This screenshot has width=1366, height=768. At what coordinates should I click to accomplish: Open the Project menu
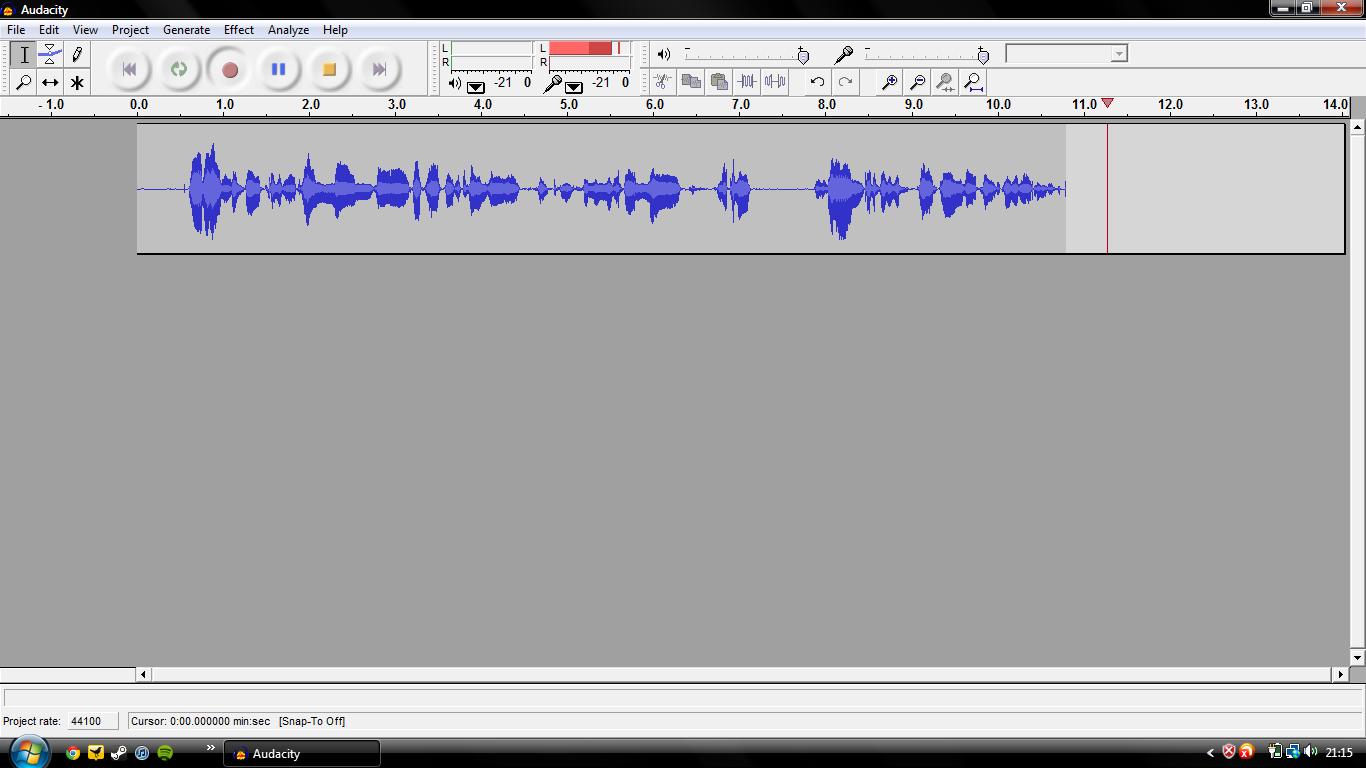[x=130, y=30]
